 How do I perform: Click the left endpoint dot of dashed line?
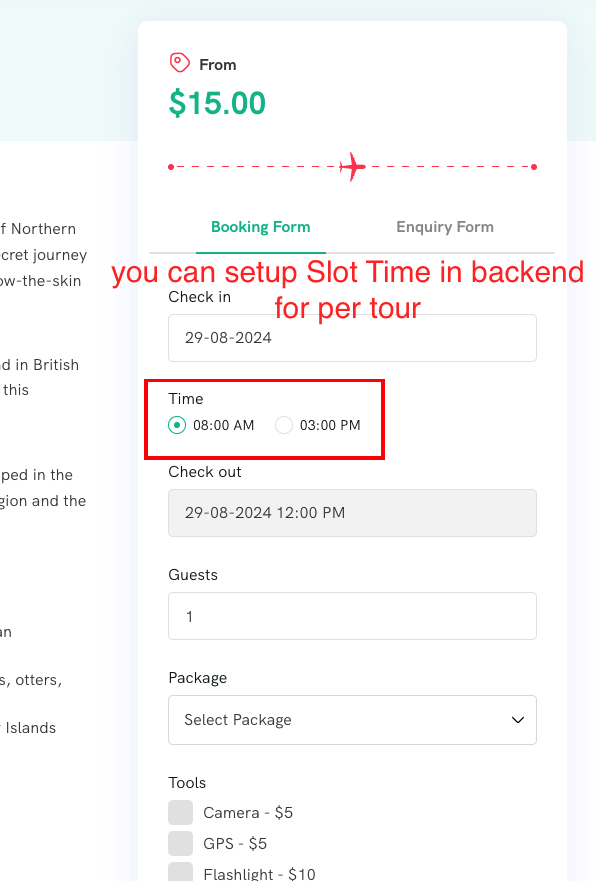pyautogui.click(x=171, y=167)
